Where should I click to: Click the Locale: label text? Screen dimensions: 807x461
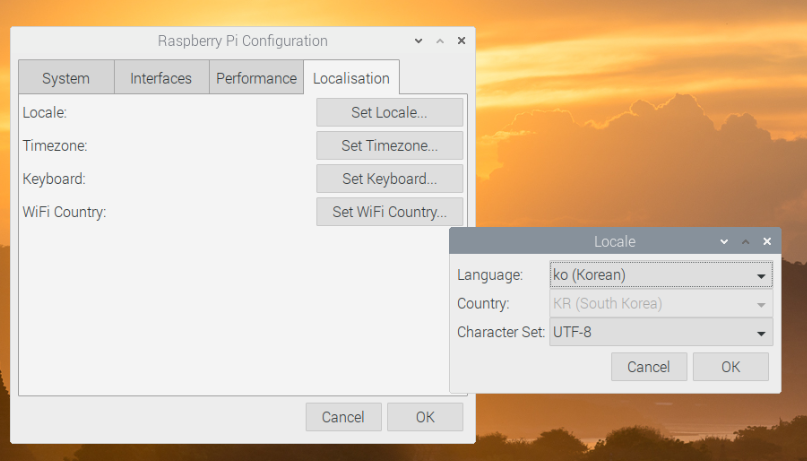tap(45, 113)
